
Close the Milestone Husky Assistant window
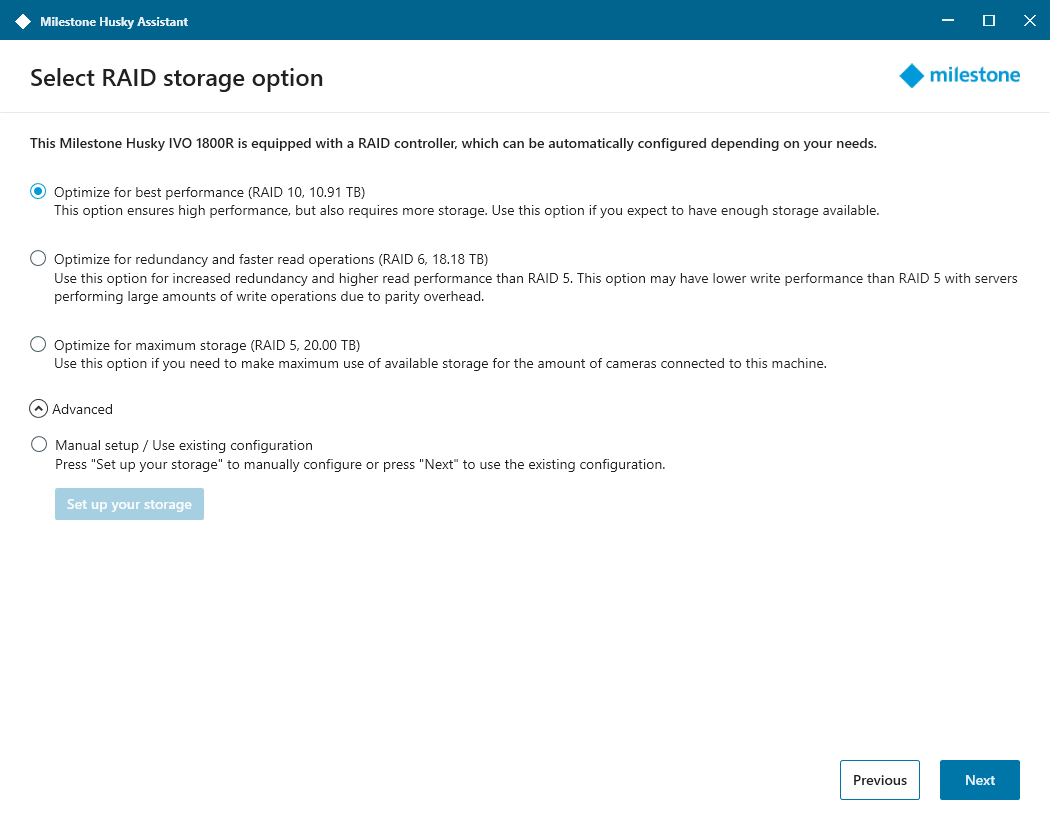click(x=1030, y=21)
